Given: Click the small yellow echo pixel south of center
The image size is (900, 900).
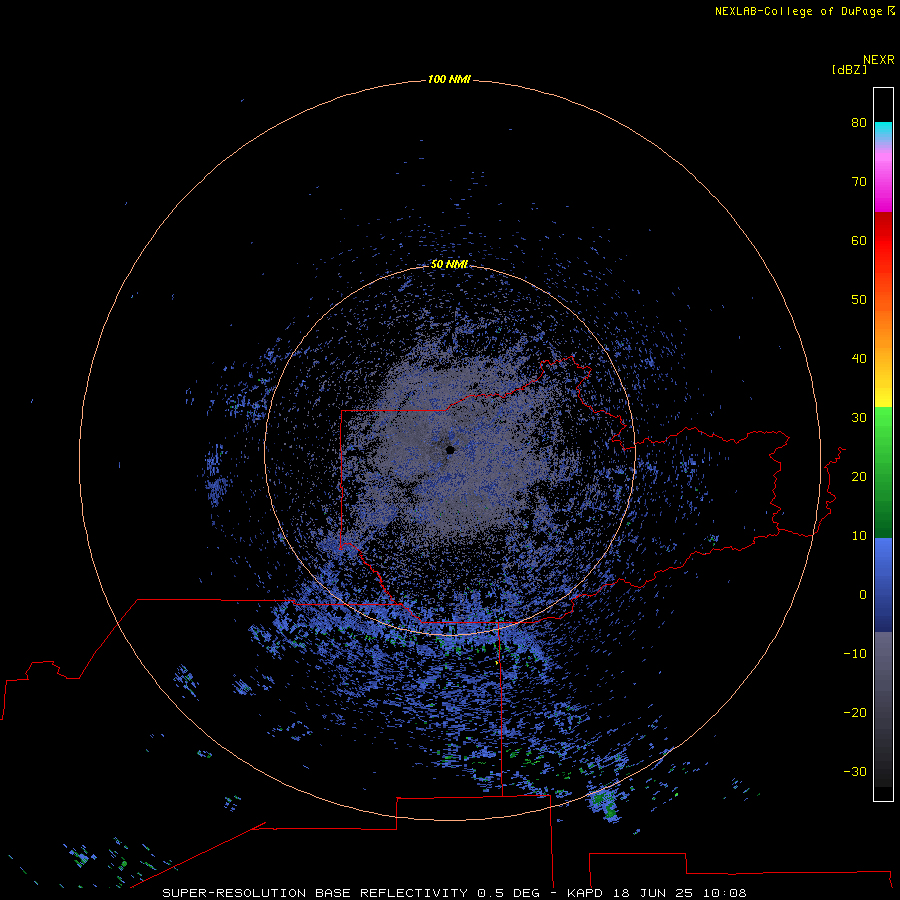Looking at the screenshot, I should (496, 663).
